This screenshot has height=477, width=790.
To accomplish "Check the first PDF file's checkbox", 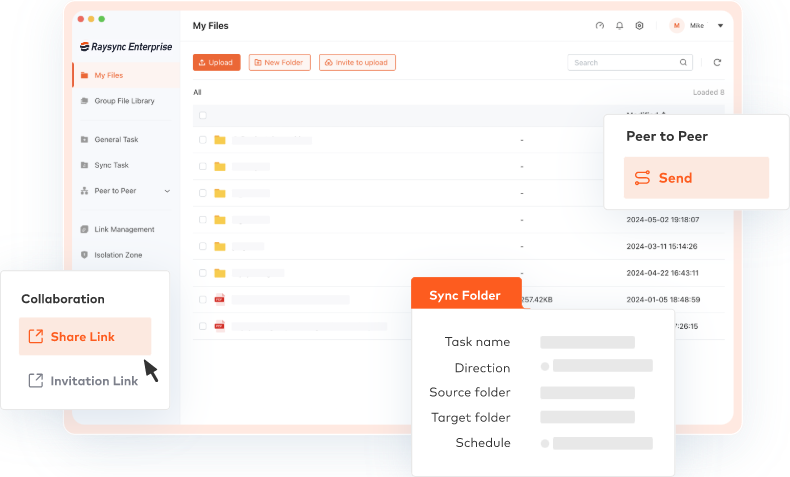I will (202, 299).
